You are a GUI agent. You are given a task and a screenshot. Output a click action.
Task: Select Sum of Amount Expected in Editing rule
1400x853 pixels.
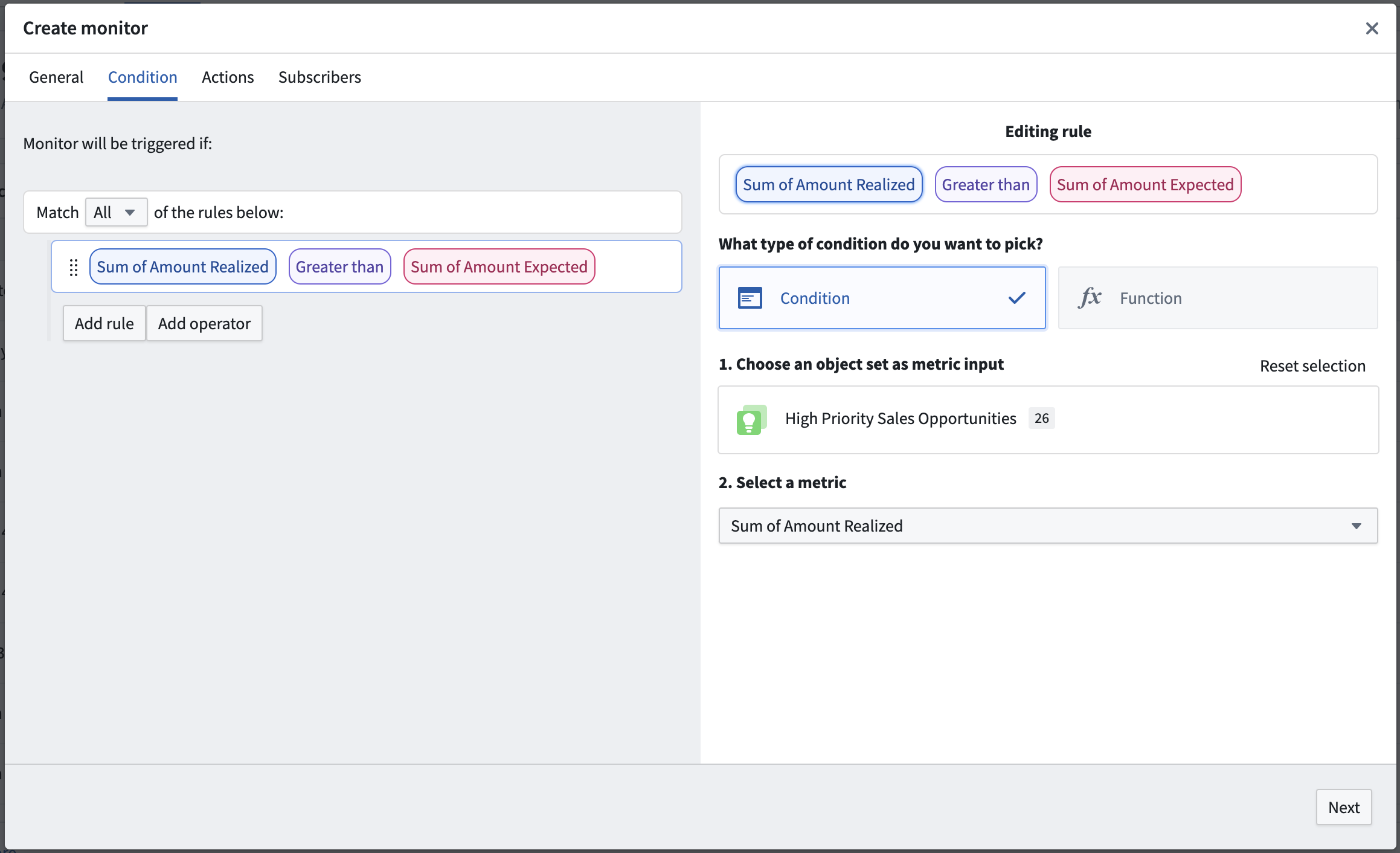[x=1145, y=185]
